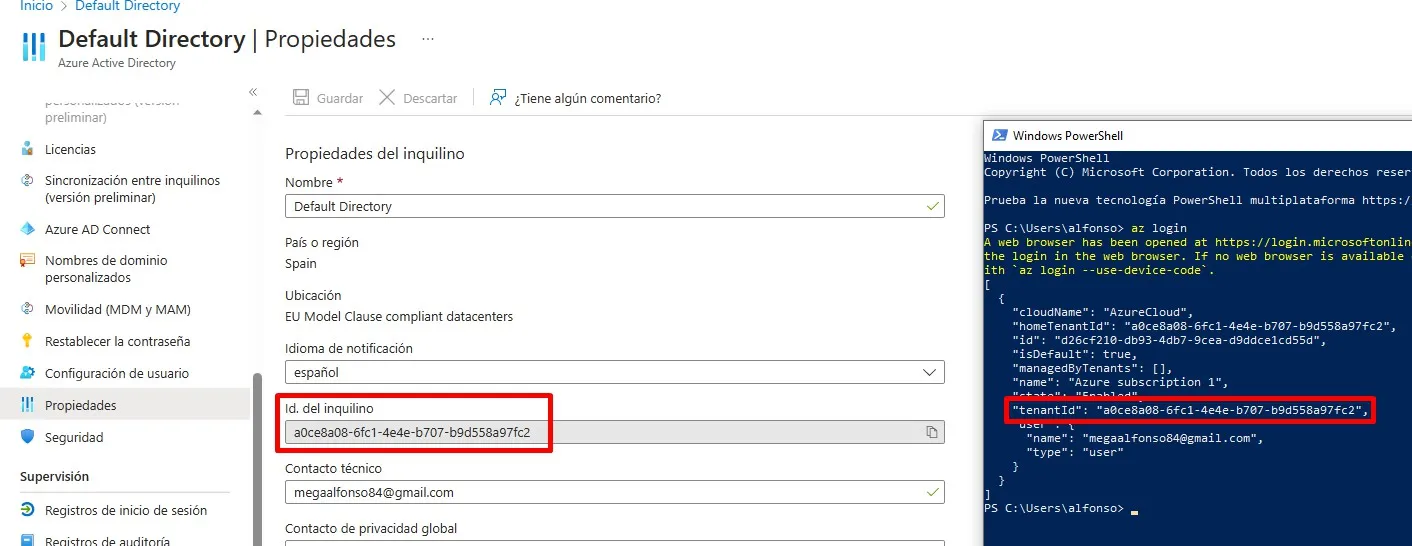1412x546 pixels.
Task: Open Nombres de dominio personalizados
Action: click(x=105, y=268)
